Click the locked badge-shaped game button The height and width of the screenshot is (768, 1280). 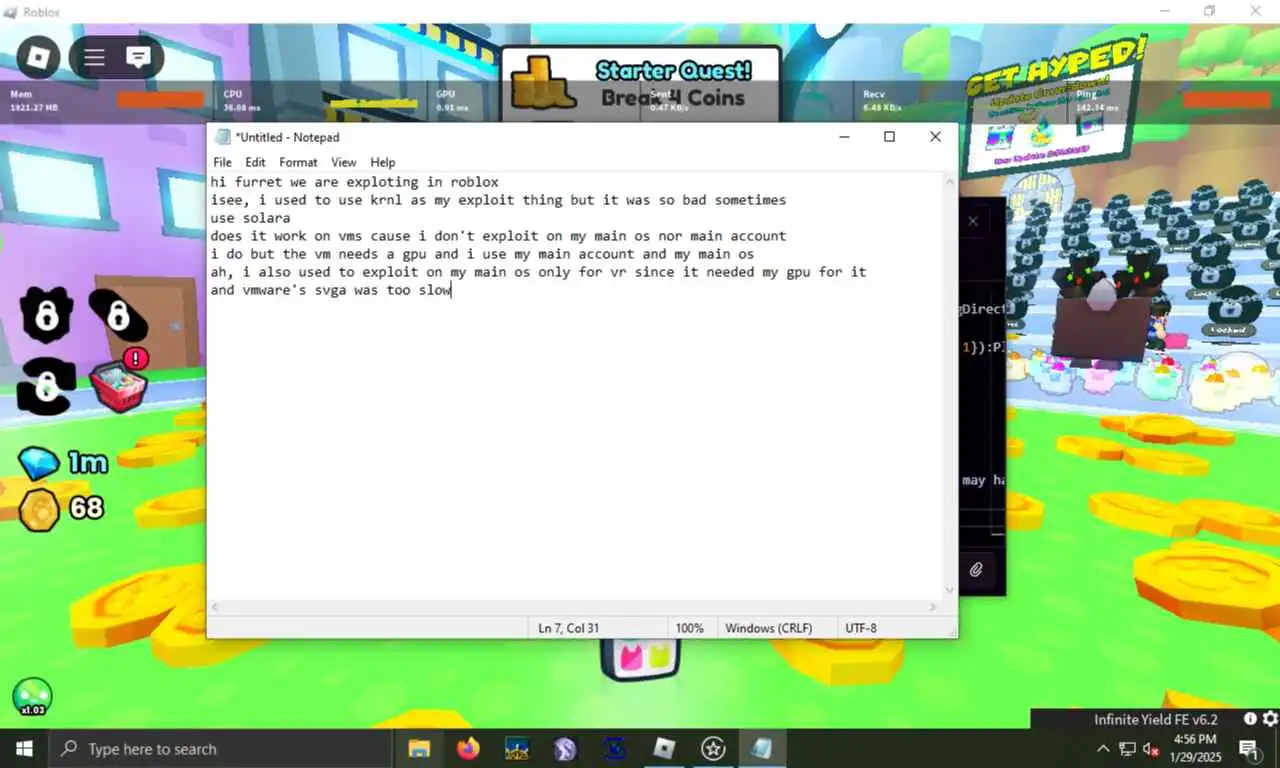[x=46, y=315]
